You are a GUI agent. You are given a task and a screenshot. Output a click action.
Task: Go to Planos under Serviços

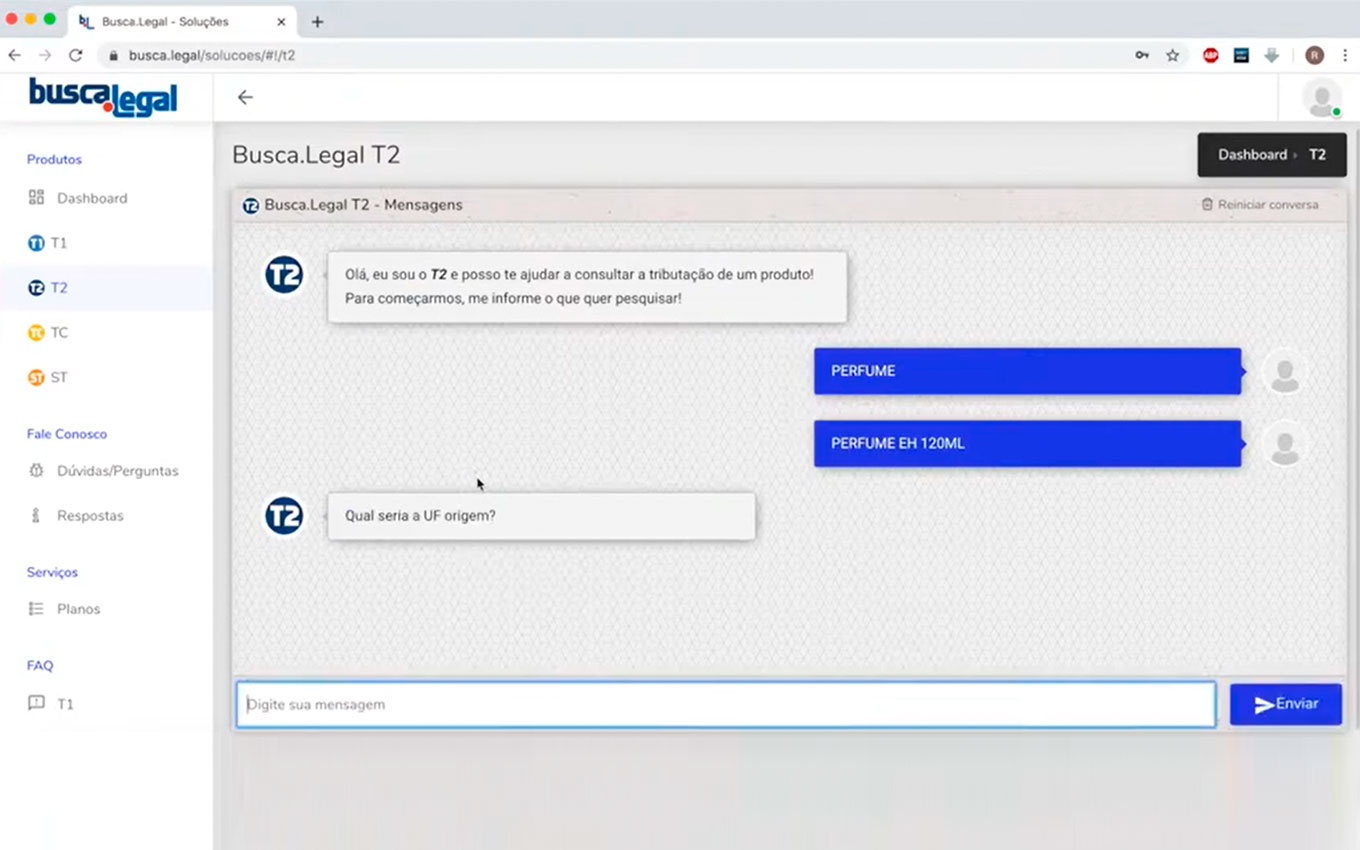78,609
